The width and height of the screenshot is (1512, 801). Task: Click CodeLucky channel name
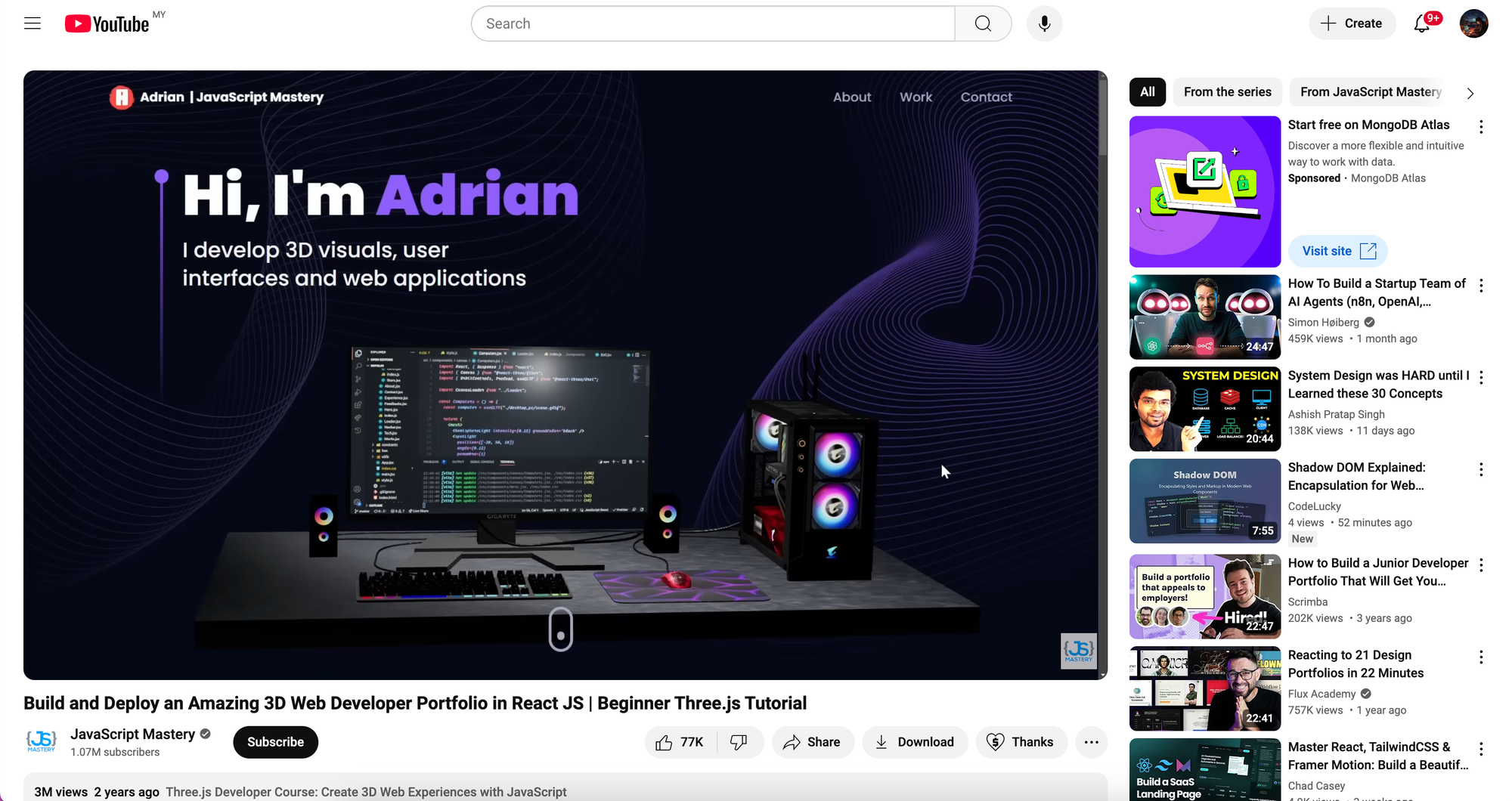click(1314, 507)
